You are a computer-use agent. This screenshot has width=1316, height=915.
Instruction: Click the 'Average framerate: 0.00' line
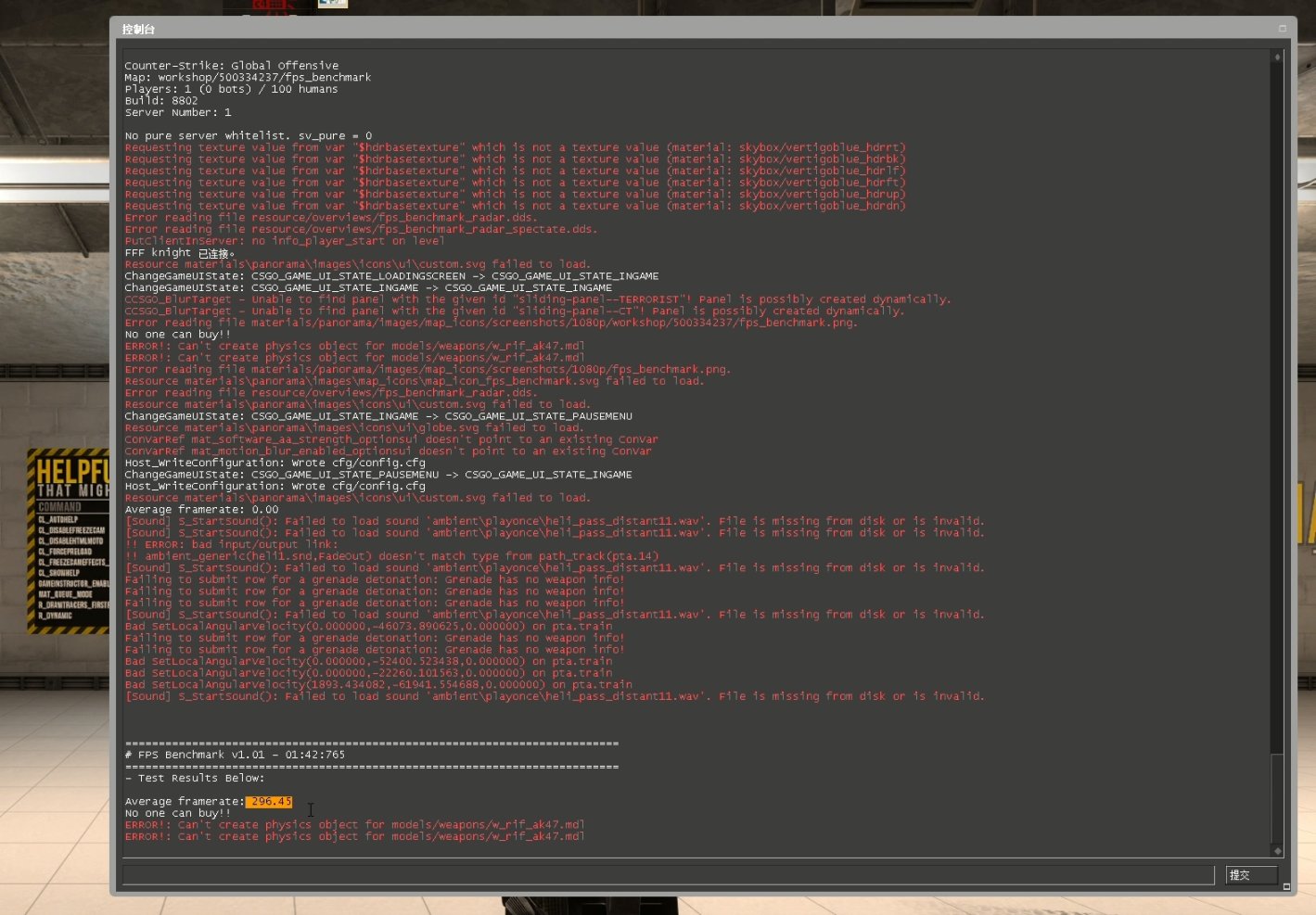(202, 510)
